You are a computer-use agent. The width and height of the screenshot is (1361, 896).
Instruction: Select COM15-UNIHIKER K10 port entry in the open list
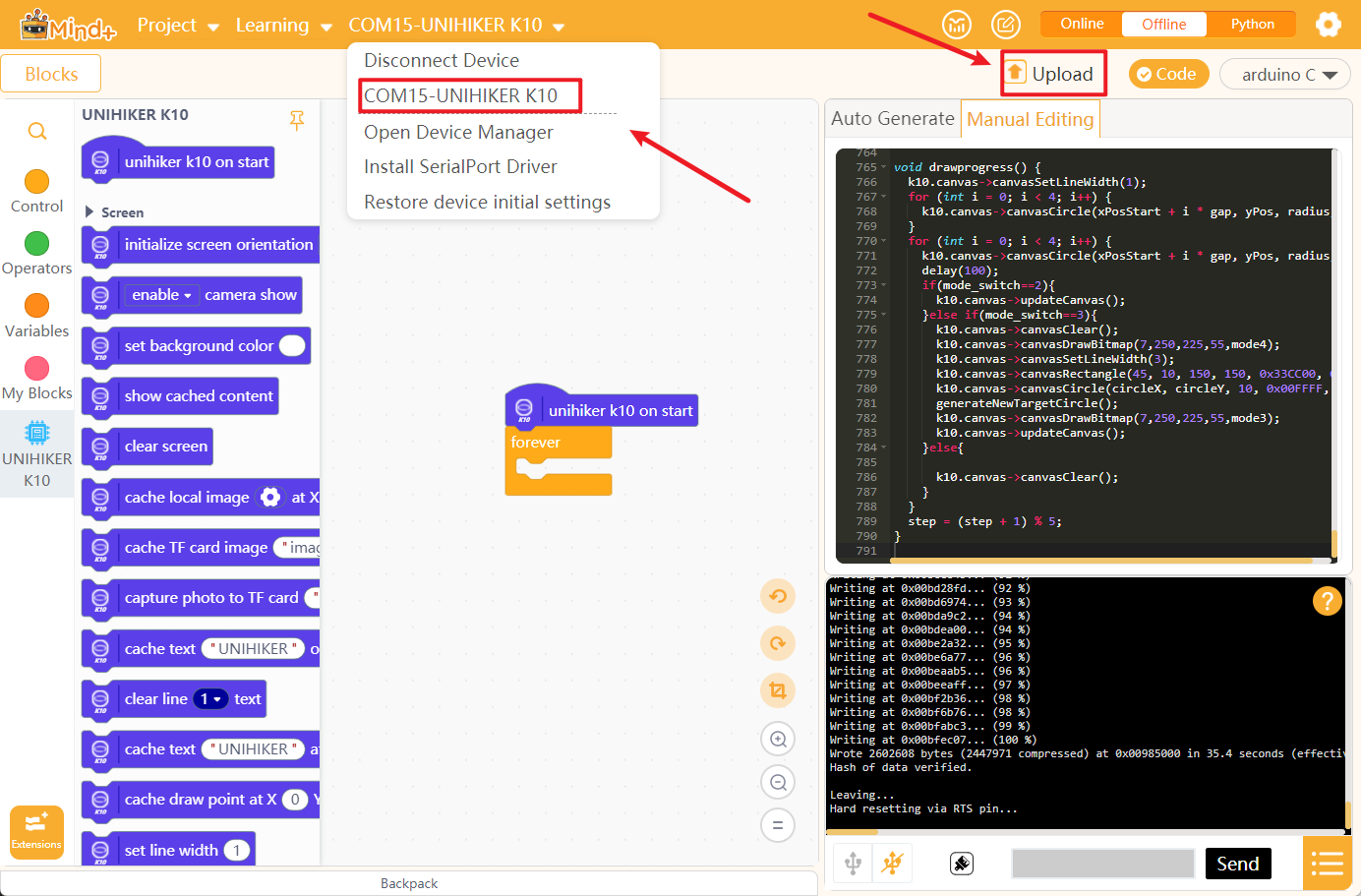pyautogui.click(x=460, y=95)
